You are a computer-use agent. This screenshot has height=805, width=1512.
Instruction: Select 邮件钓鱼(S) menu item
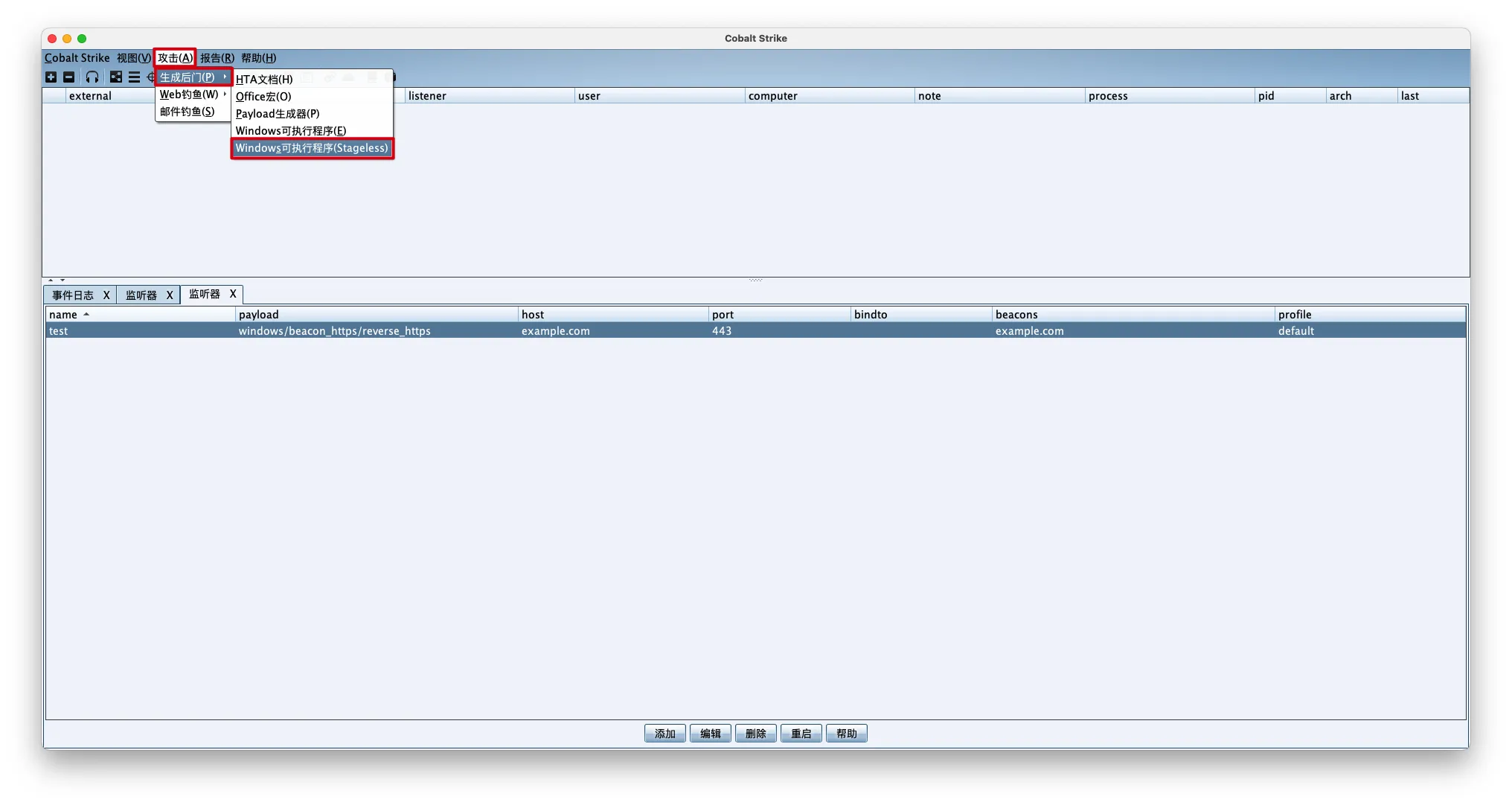coord(193,112)
